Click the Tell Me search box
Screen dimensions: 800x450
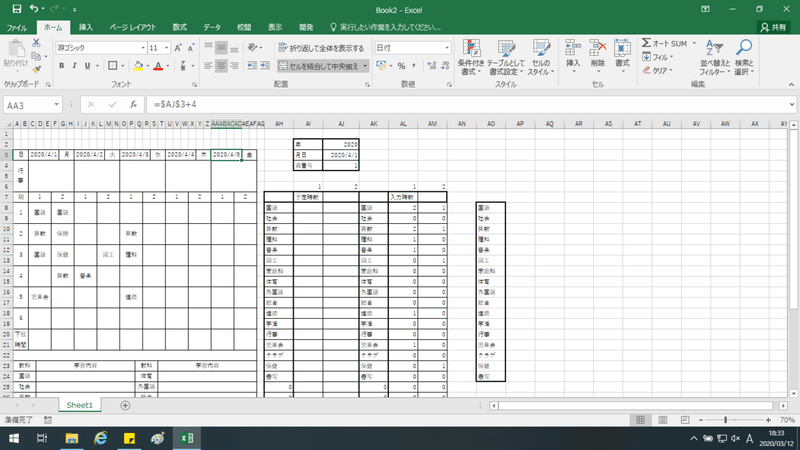coord(386,28)
